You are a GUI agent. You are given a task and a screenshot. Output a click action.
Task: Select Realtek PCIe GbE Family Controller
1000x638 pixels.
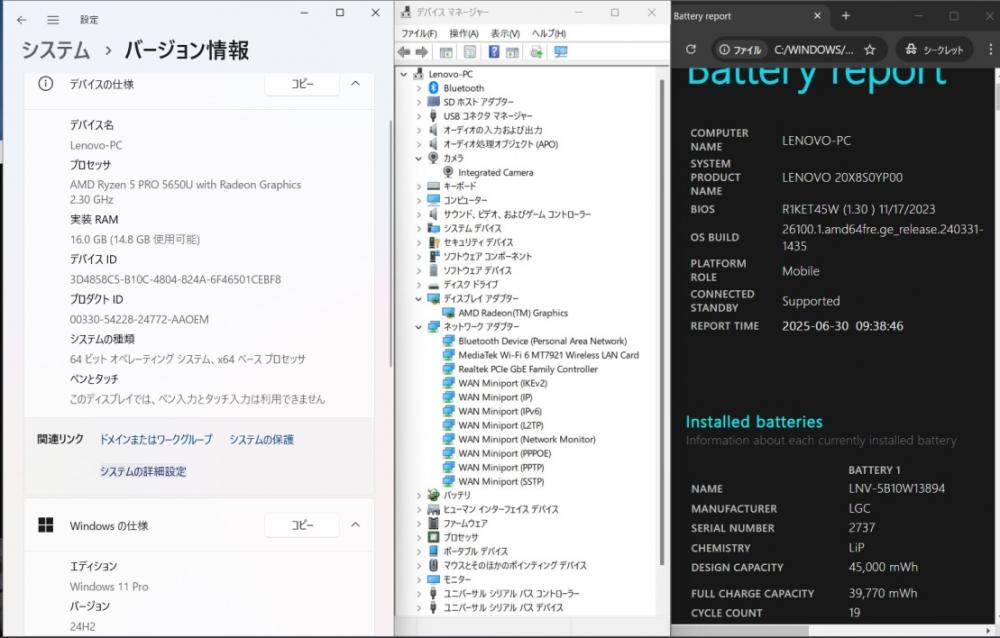528,369
